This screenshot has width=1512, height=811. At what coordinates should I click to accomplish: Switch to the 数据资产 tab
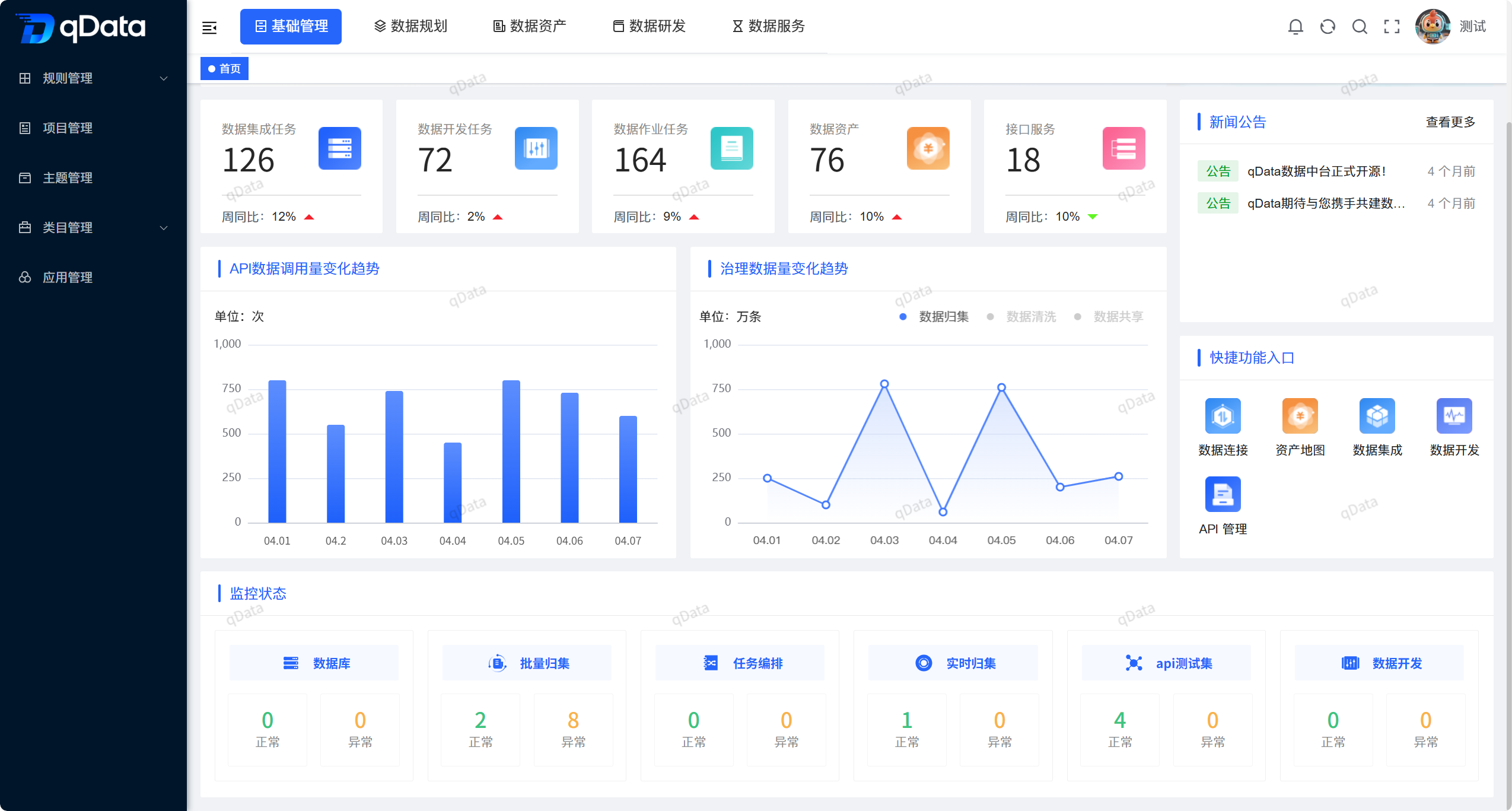tap(530, 27)
